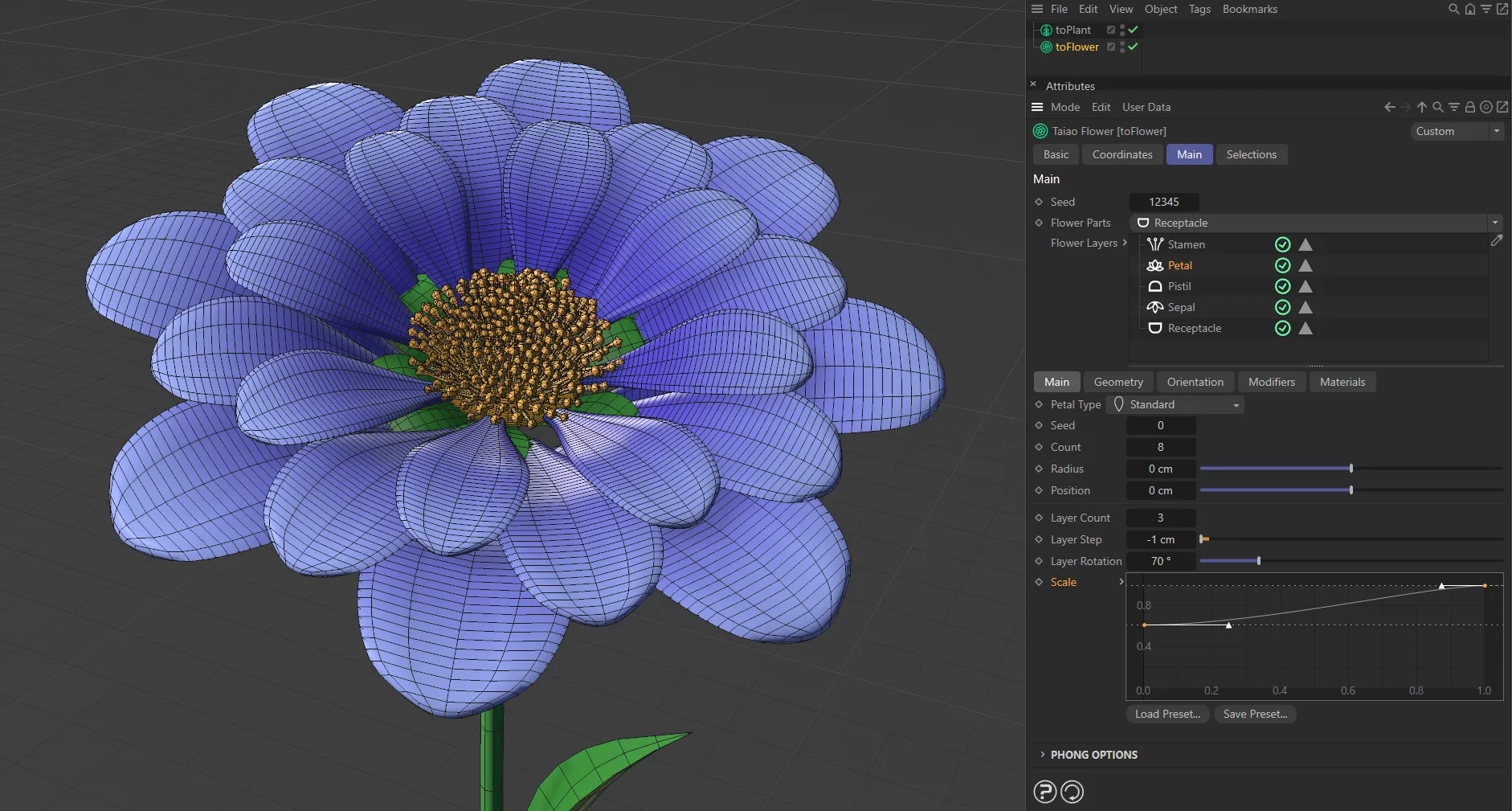Select the Stamen flower part icon
Image resolution: width=1512 pixels, height=811 pixels.
tap(1155, 244)
